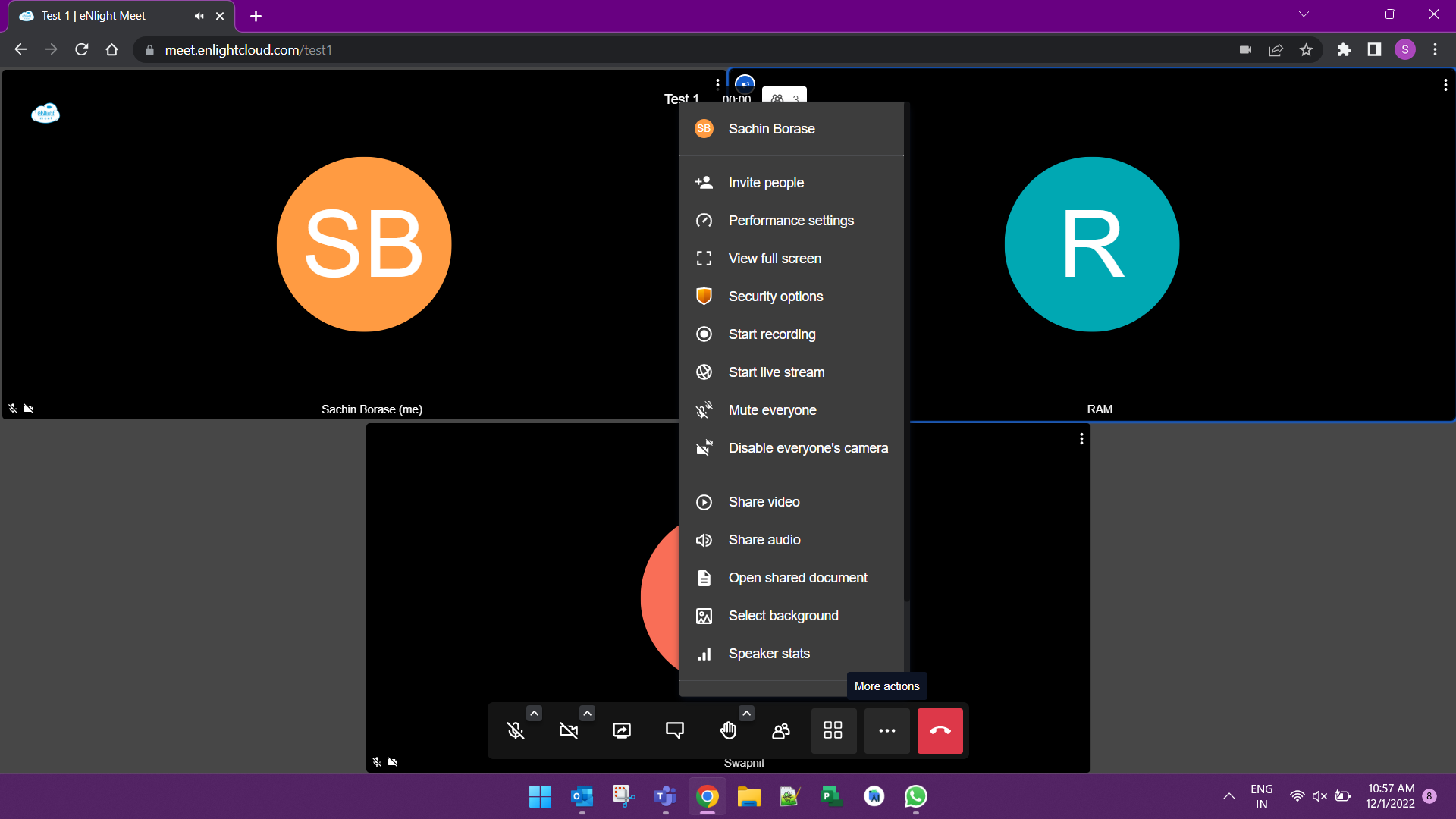Open the participants pane icon
This screenshot has width=1456, height=819.
(x=780, y=730)
